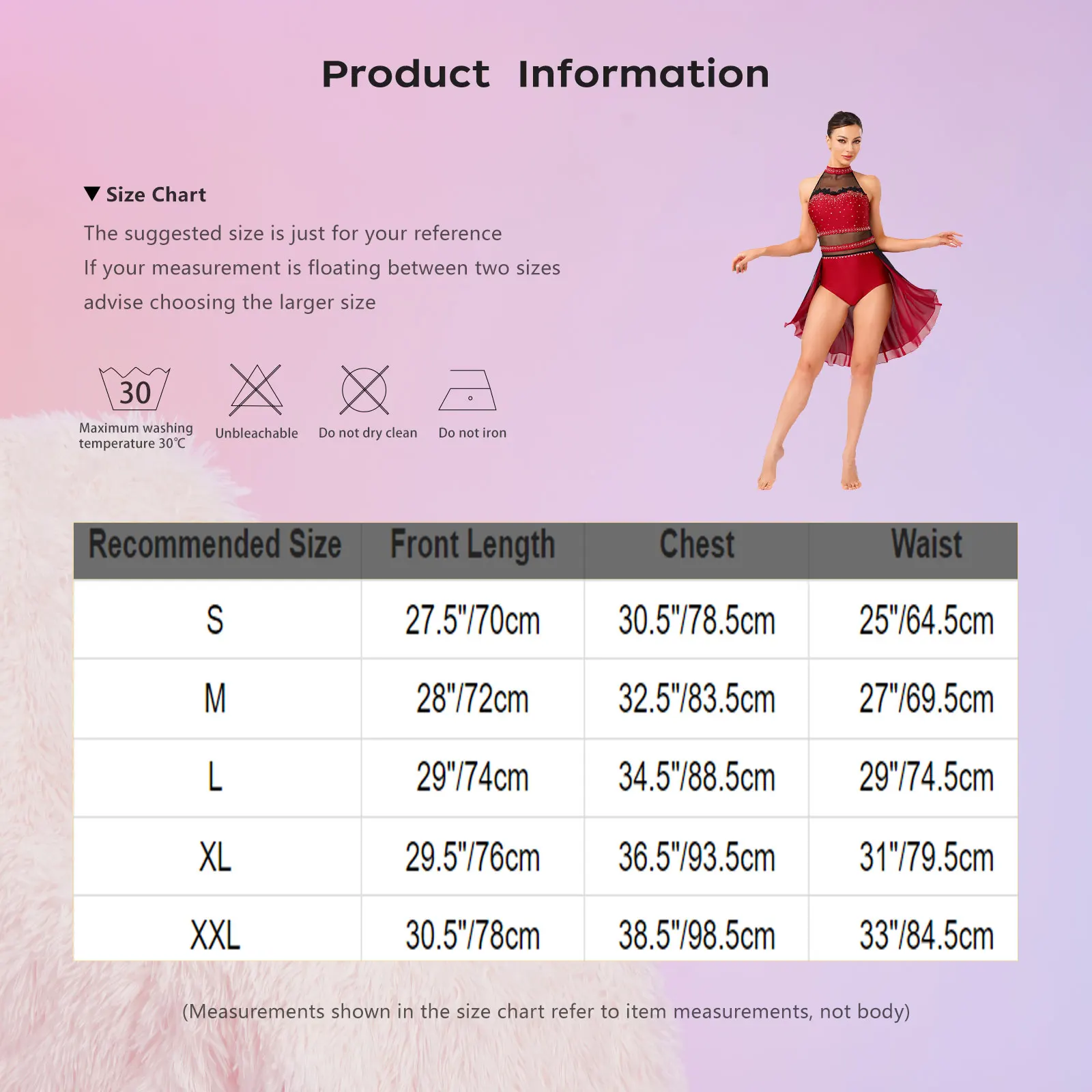Screen dimensions: 1092x1092
Task: Select the XXL size label
Action: (217, 935)
